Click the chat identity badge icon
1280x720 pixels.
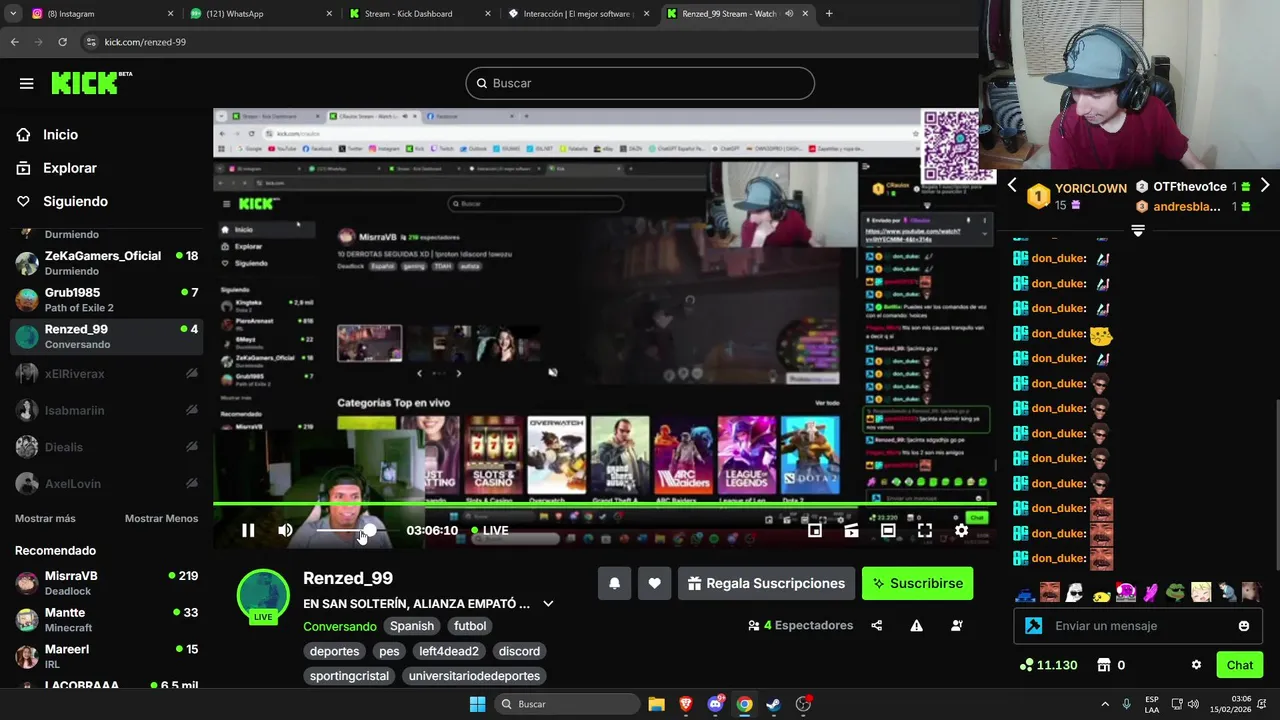pyautogui.click(x=1034, y=626)
